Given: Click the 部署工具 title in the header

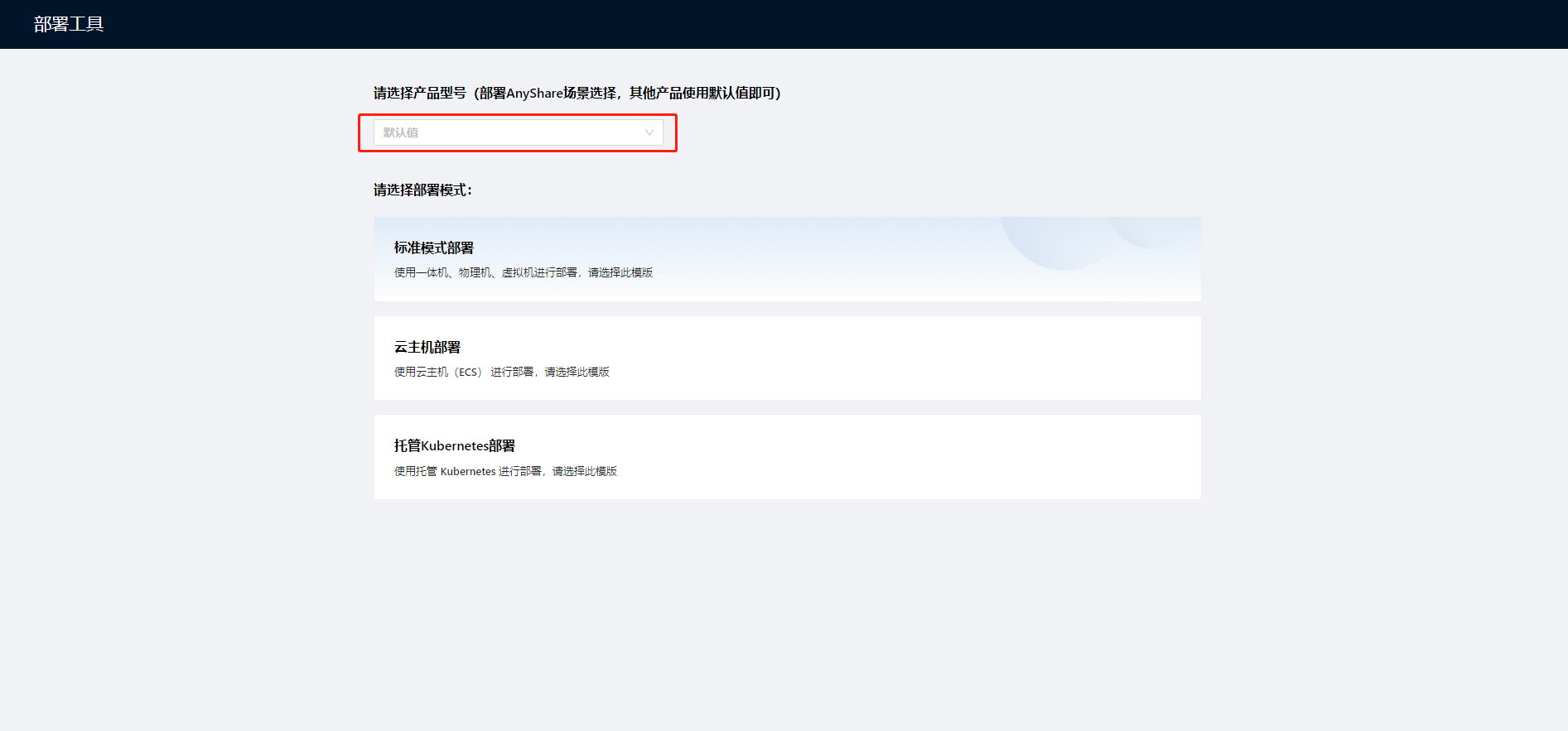Looking at the screenshot, I should point(69,24).
